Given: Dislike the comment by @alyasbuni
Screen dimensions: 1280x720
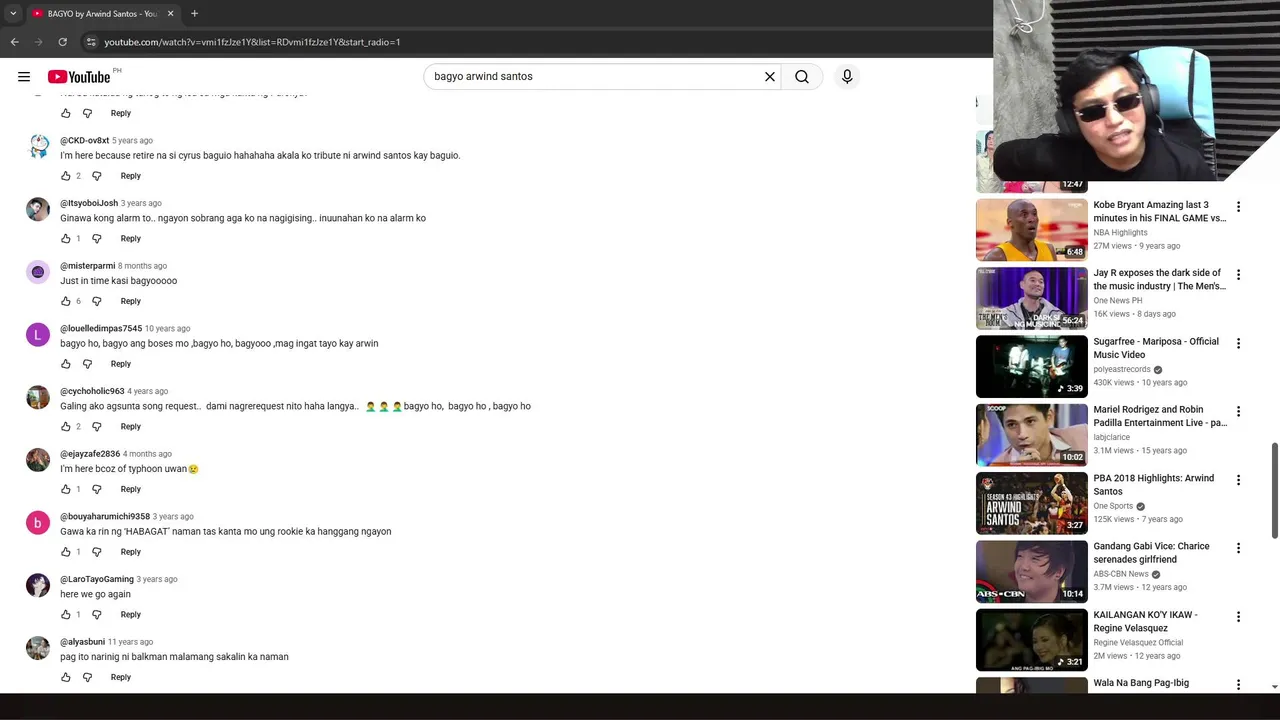Looking at the screenshot, I should click(87, 677).
